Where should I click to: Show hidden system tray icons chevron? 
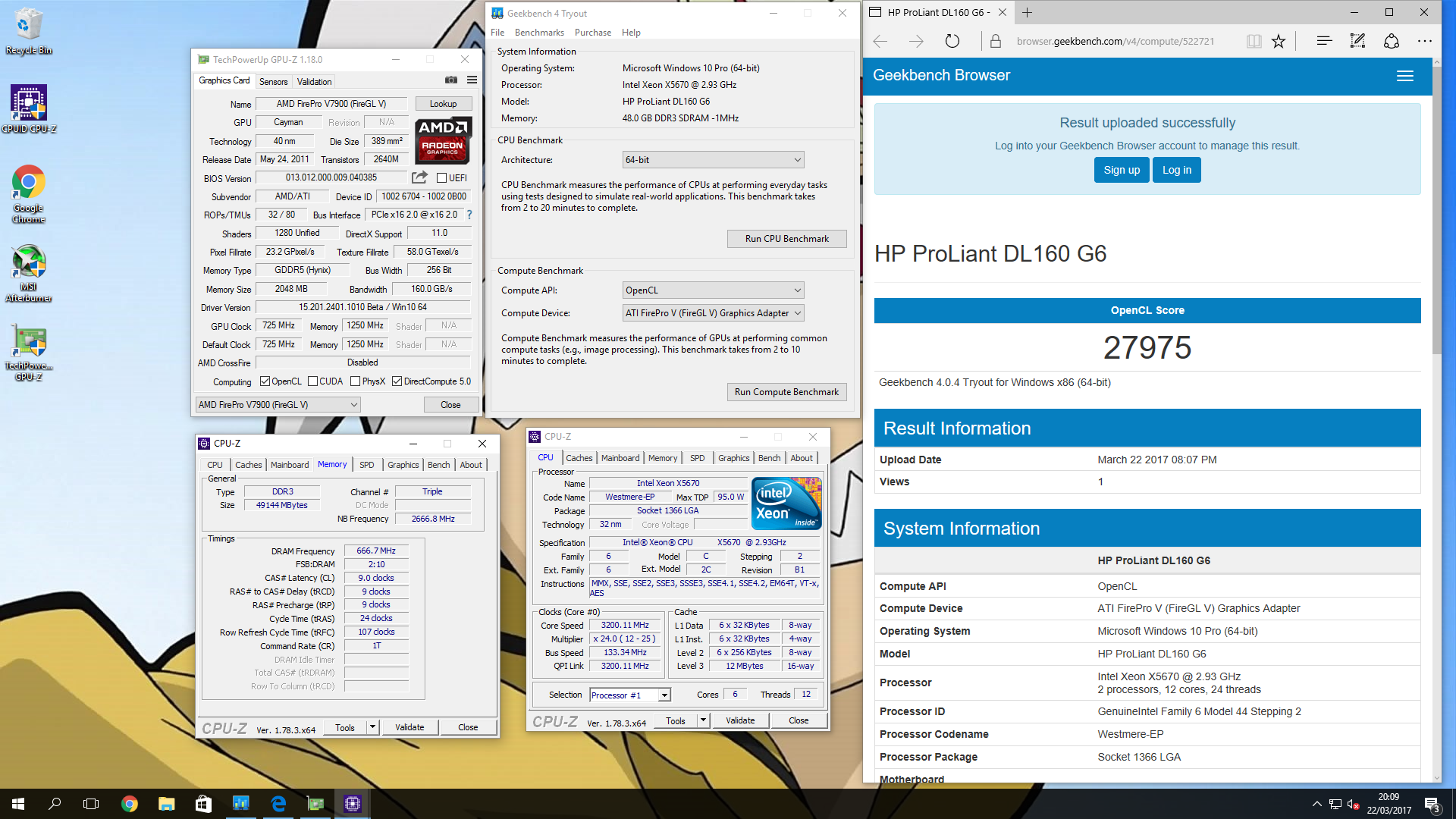pos(1317,804)
